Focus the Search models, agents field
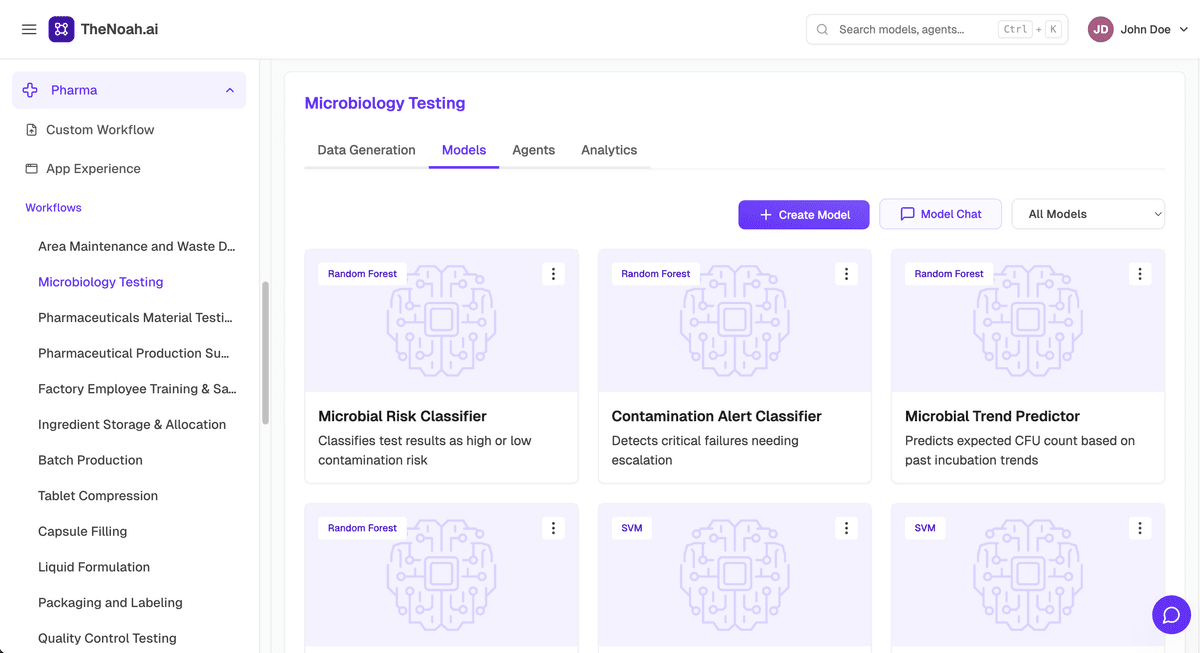This screenshot has width=1200, height=653. pyautogui.click(x=937, y=29)
